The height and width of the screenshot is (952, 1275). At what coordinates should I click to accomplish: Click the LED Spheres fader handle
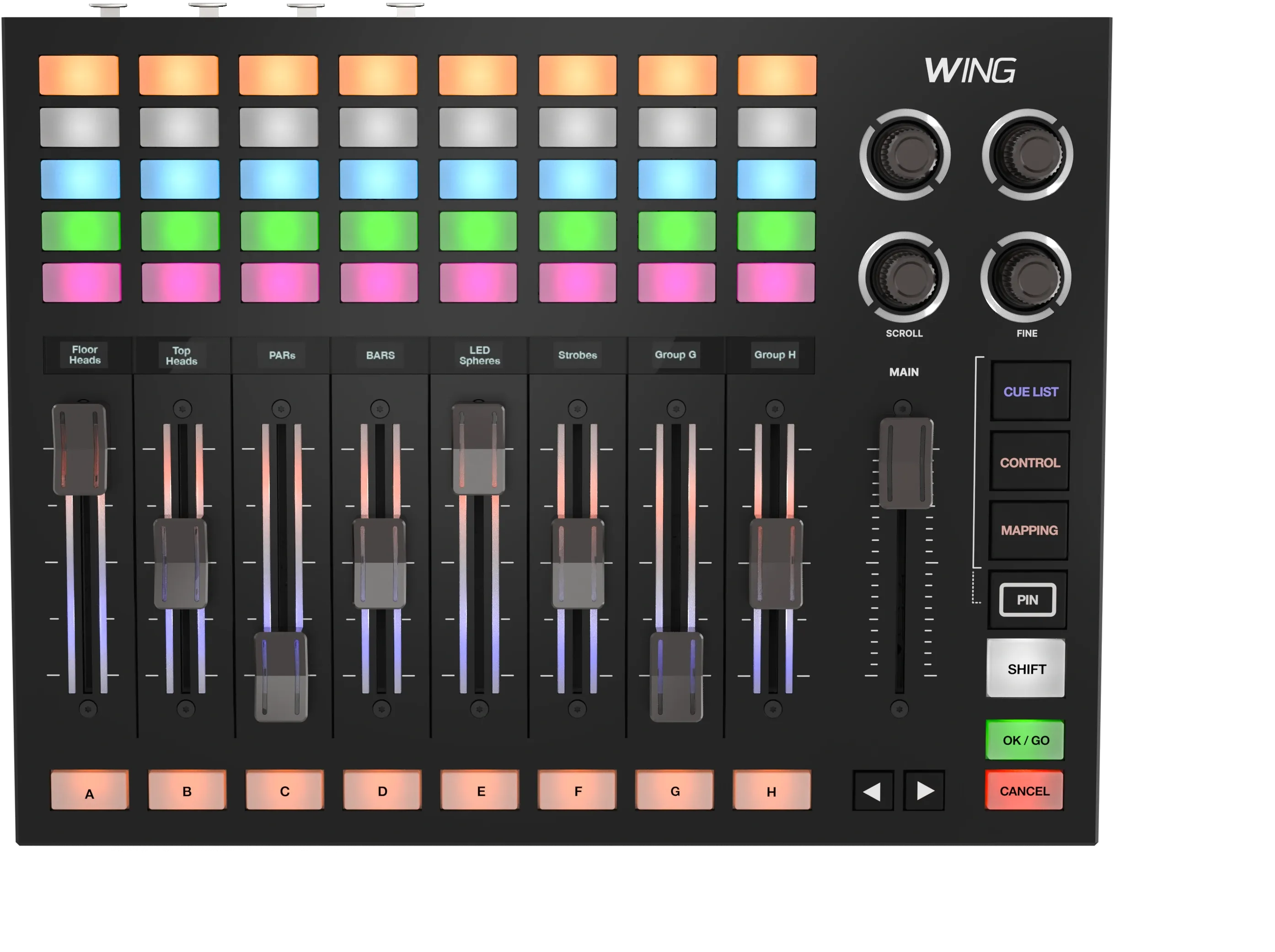(478, 449)
